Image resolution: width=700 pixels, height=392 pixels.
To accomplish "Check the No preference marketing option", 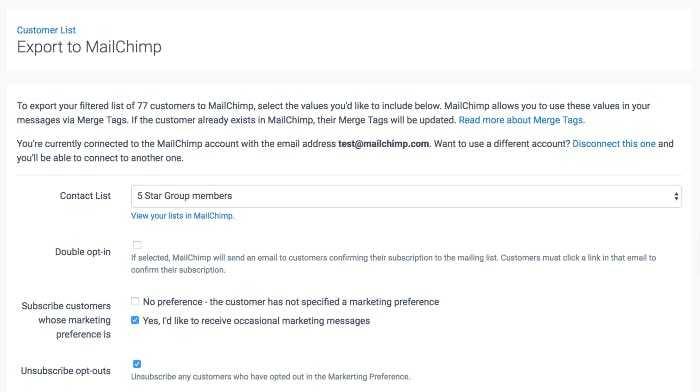I will click(135, 301).
